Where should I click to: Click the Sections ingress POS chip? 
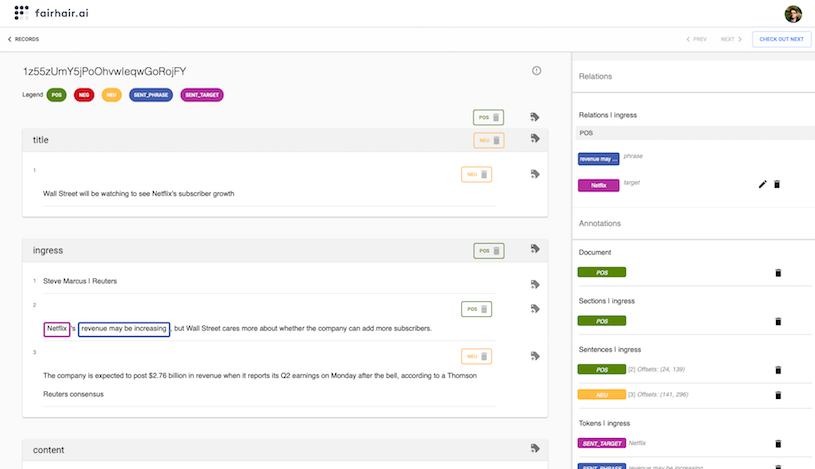(602, 321)
